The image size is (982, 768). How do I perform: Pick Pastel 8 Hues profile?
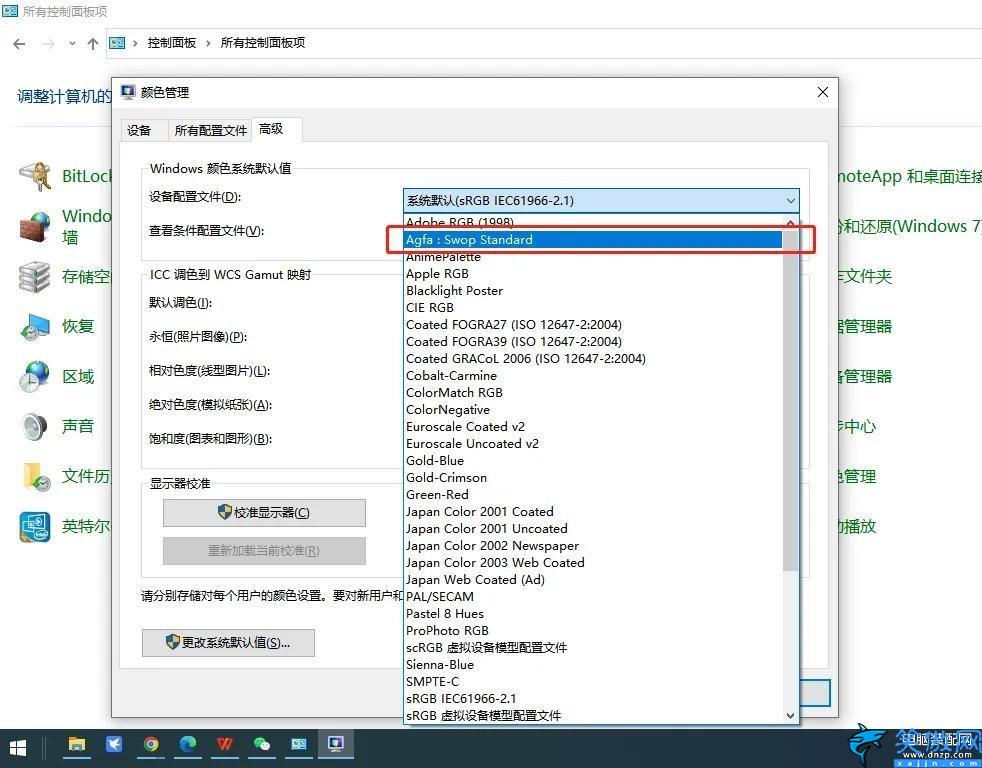[x=594, y=613]
